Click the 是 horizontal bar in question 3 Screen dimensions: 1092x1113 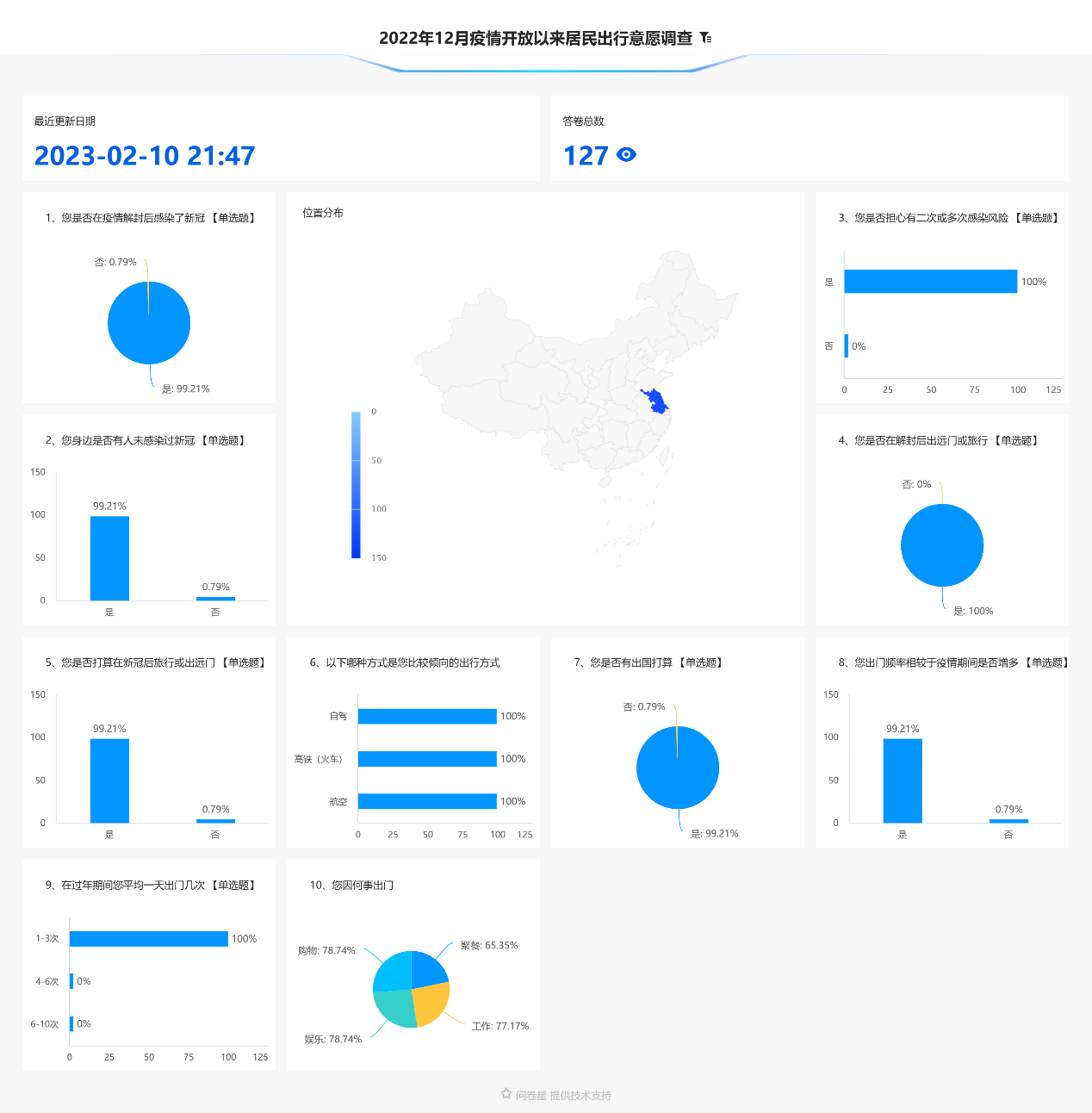point(930,282)
